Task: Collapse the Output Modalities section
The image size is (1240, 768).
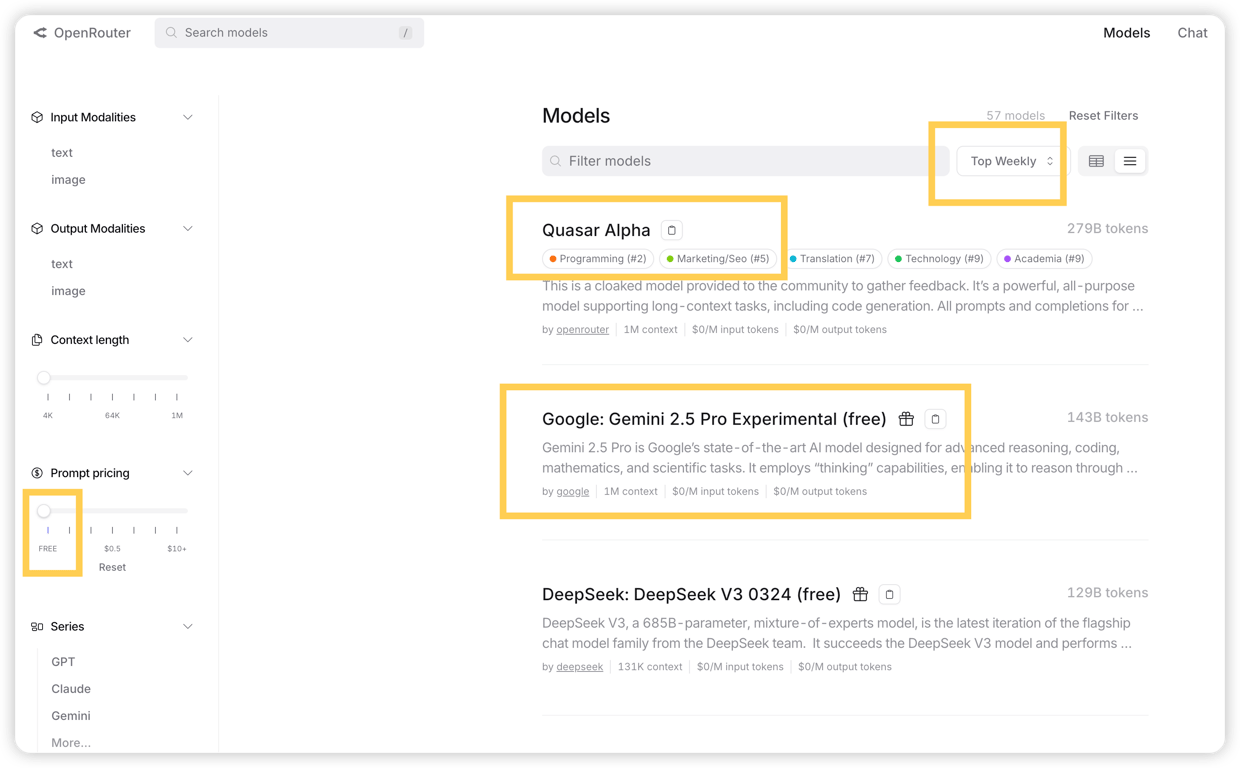Action: pyautogui.click(x=188, y=228)
